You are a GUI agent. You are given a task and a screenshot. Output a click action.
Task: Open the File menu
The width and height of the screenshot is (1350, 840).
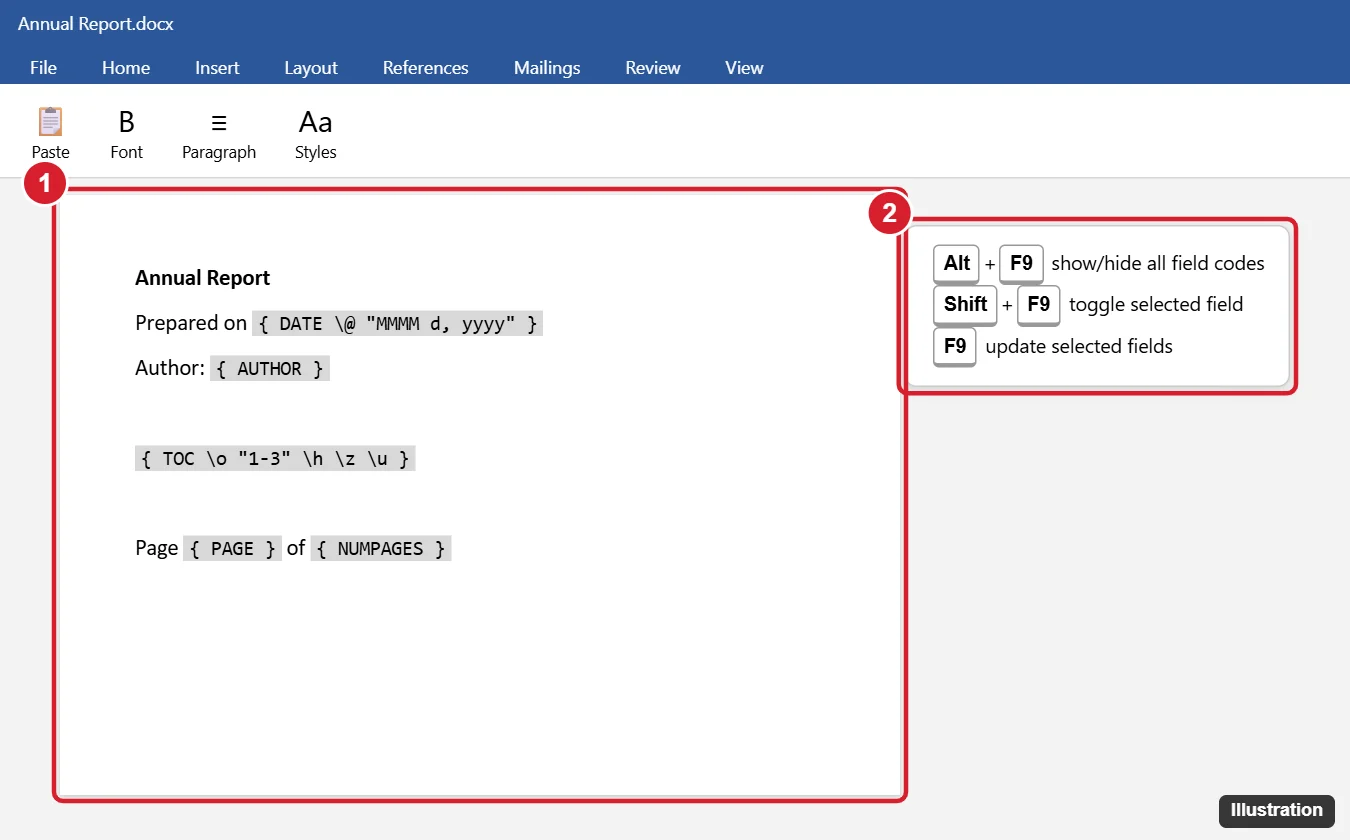[x=43, y=68]
